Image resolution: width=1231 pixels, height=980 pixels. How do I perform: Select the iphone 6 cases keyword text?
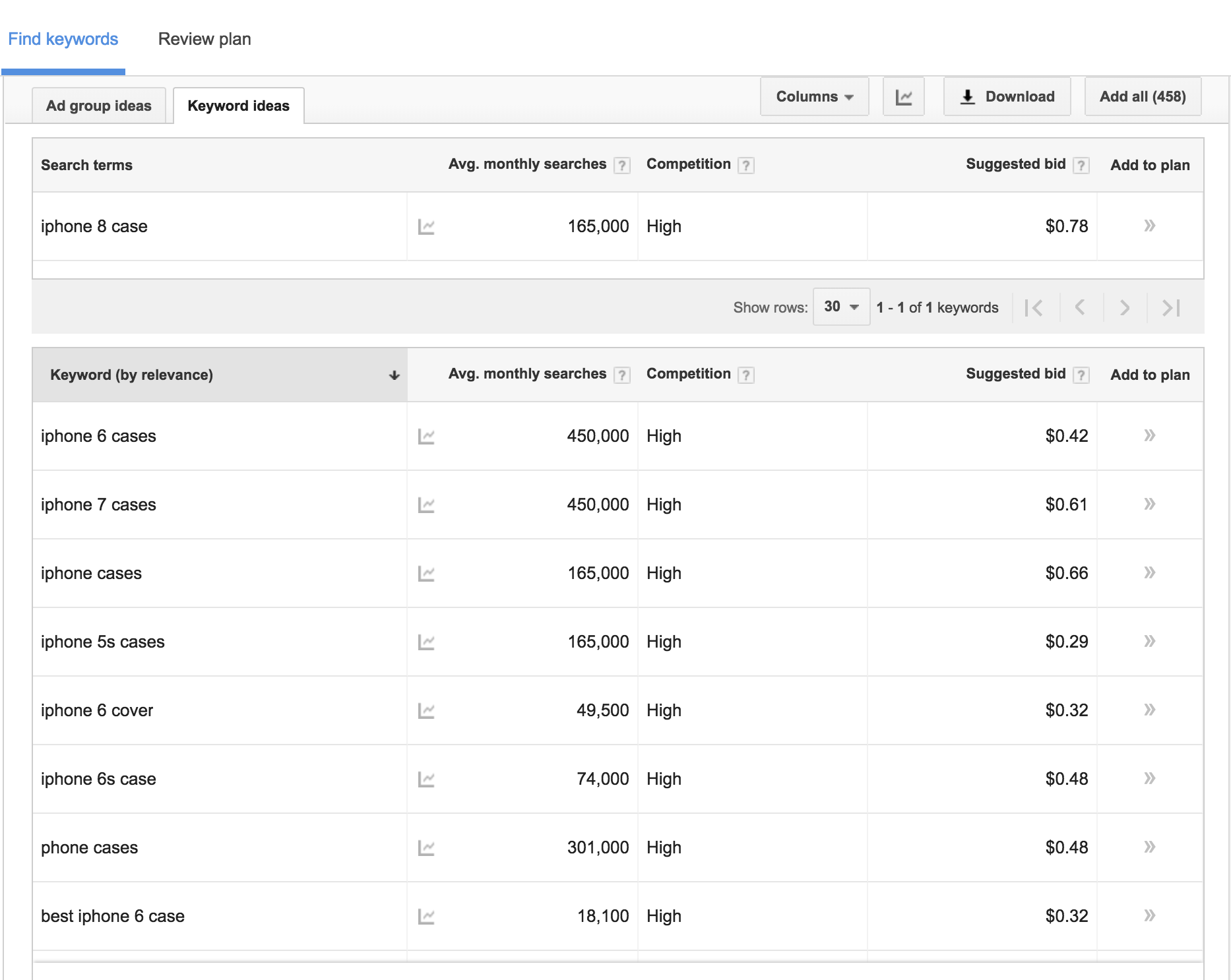[x=98, y=437]
